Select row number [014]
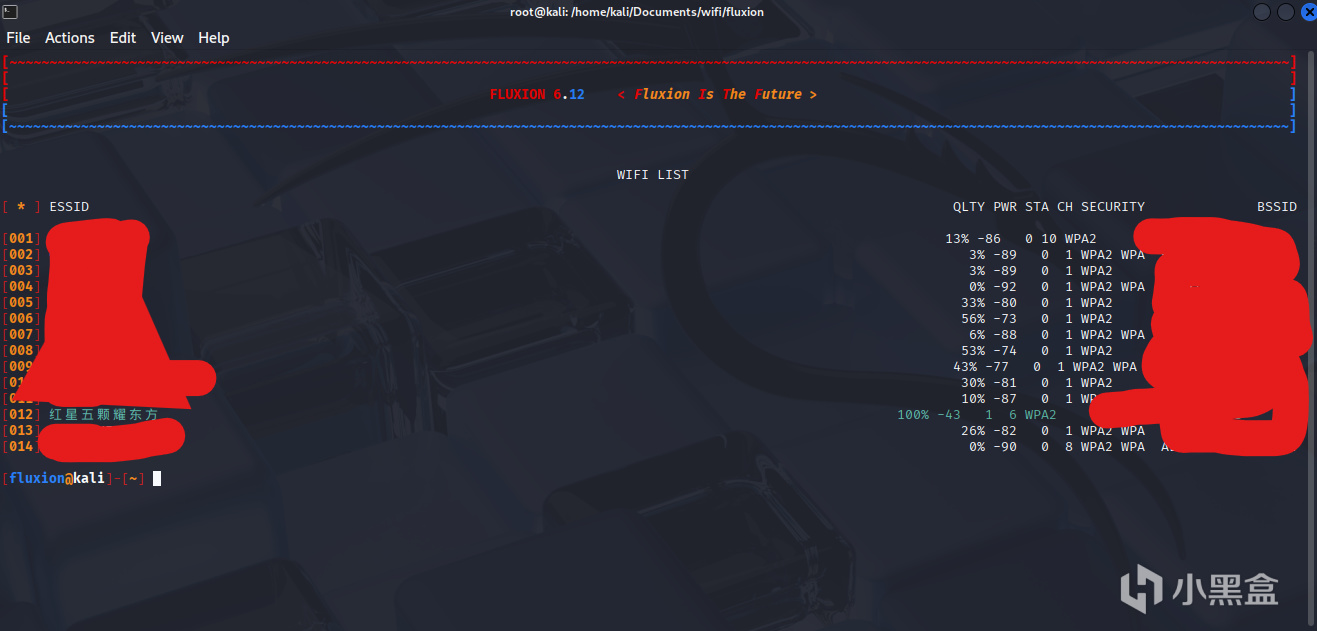Screen dimensions: 1317x631 tap(21, 447)
